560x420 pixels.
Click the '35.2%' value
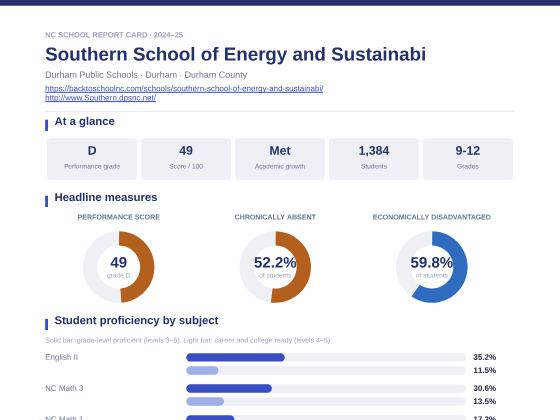(485, 357)
